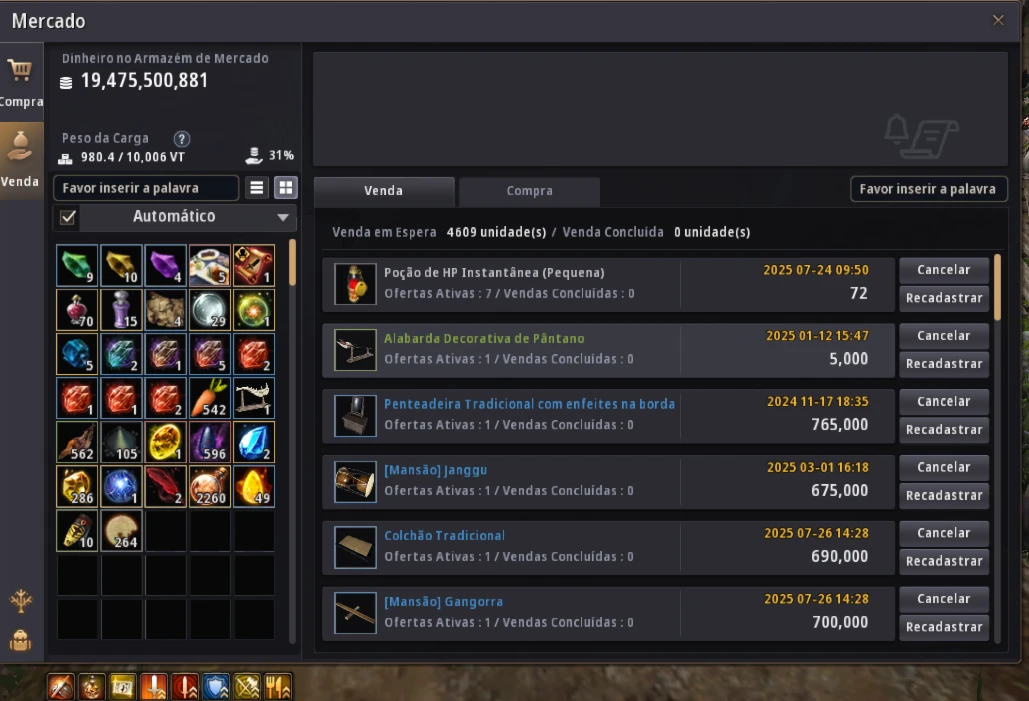Open the Alabarda Decorativa de Pântano thumbnail

tap(355, 350)
